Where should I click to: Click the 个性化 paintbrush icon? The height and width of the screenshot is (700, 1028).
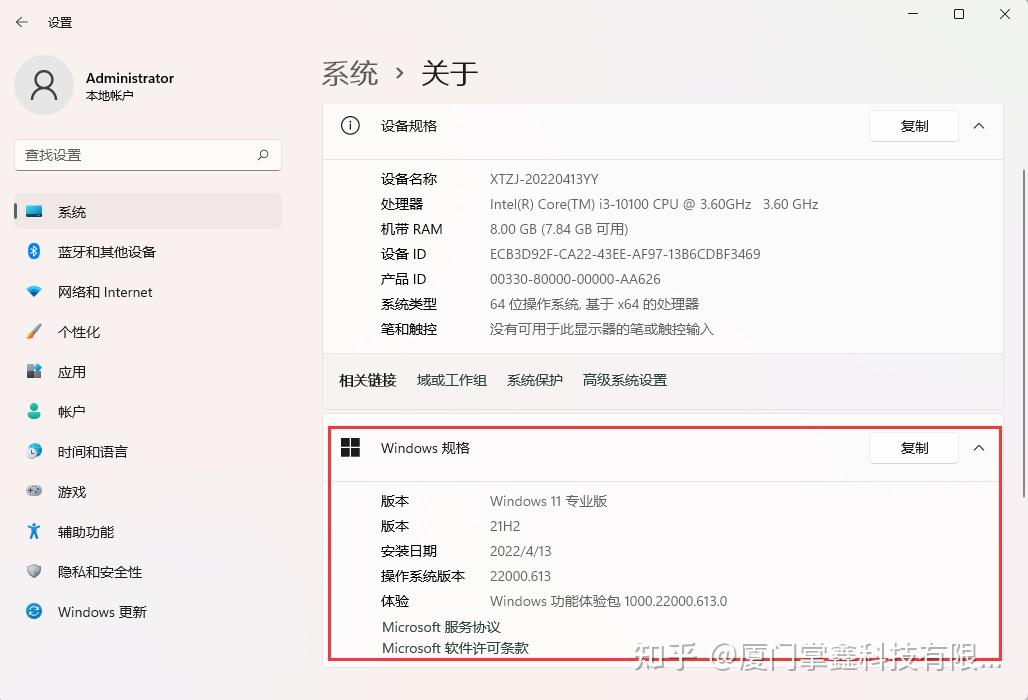[34, 332]
